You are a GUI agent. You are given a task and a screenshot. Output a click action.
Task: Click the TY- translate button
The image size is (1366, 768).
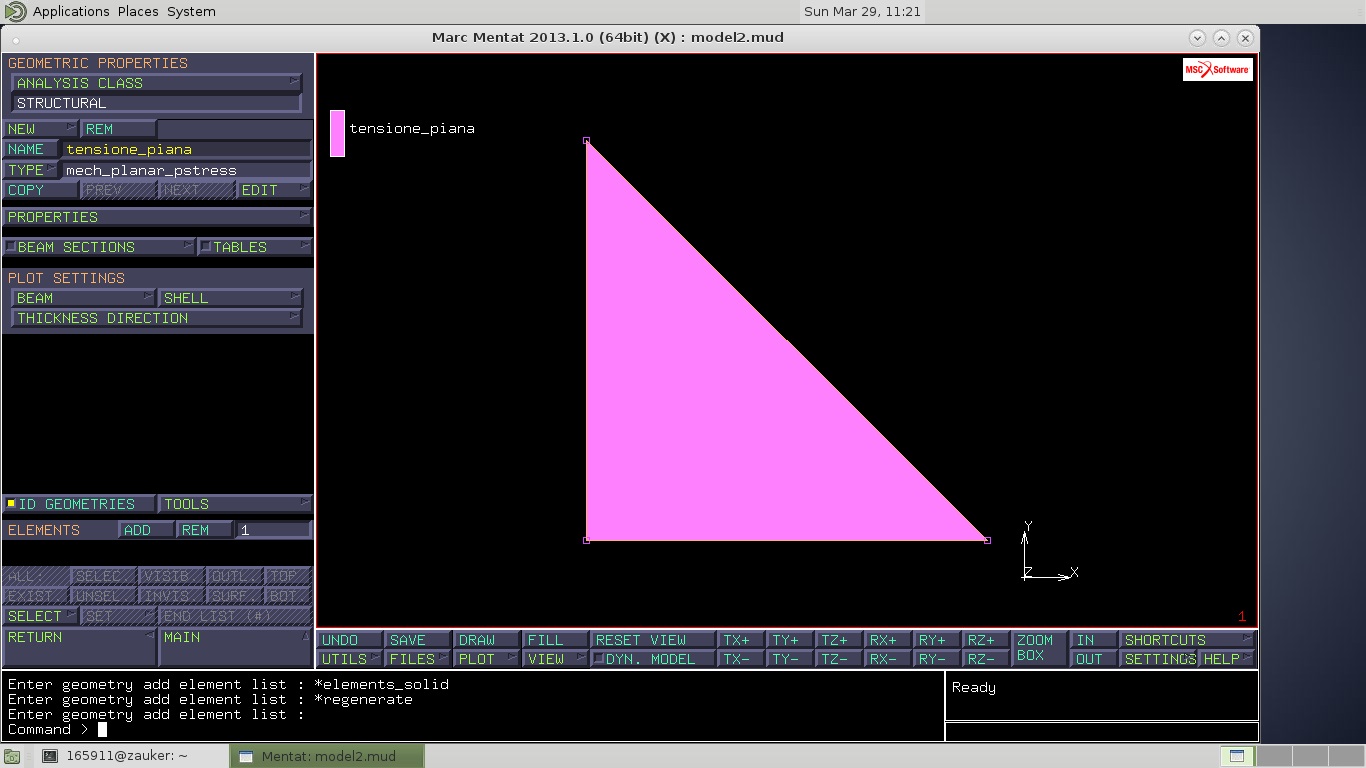pyautogui.click(x=790, y=659)
